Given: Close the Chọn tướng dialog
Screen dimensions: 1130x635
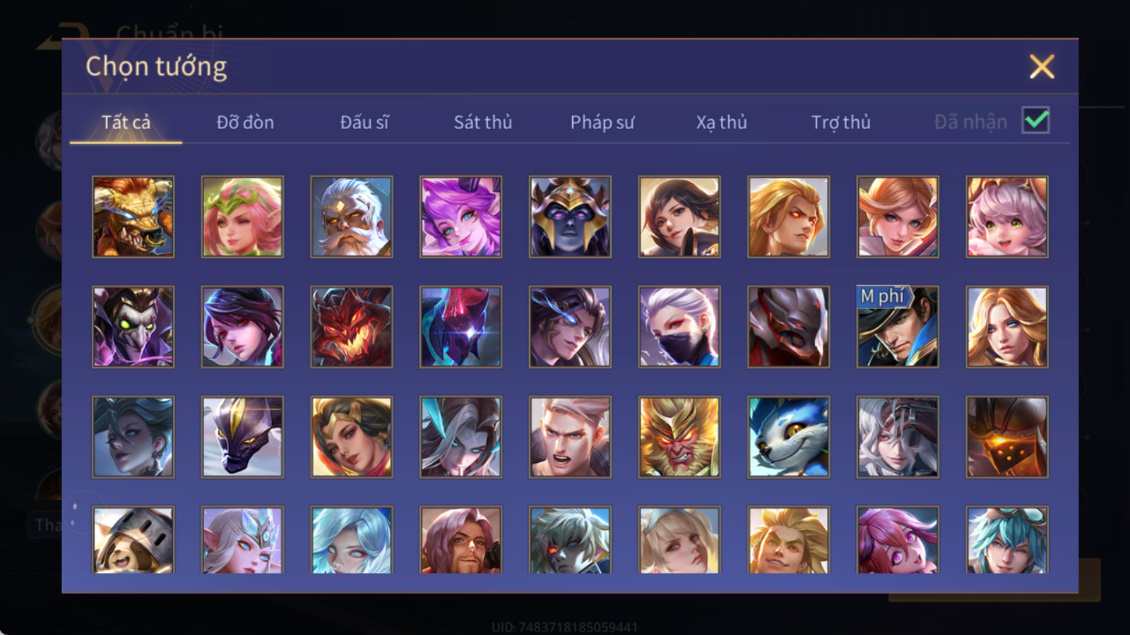Looking at the screenshot, I should [x=1042, y=67].
